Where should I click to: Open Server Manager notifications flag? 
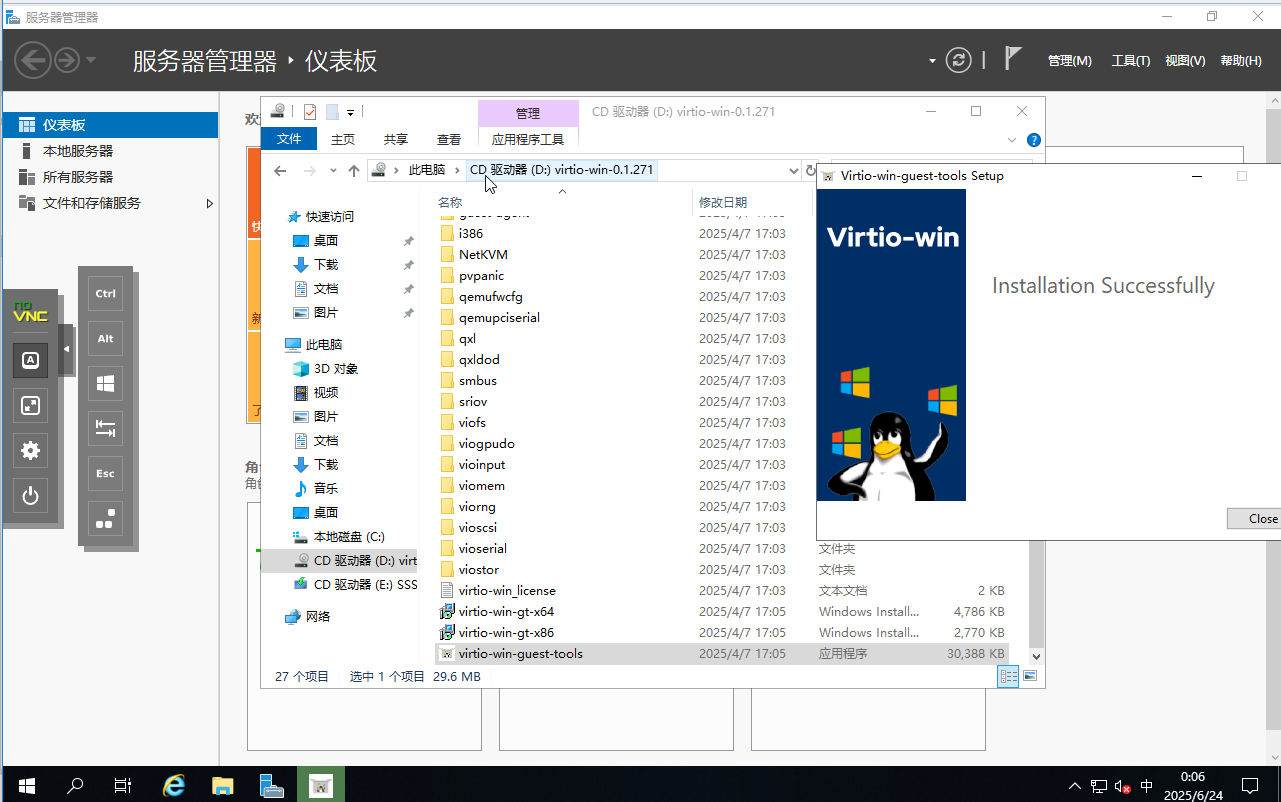tap(1013, 59)
